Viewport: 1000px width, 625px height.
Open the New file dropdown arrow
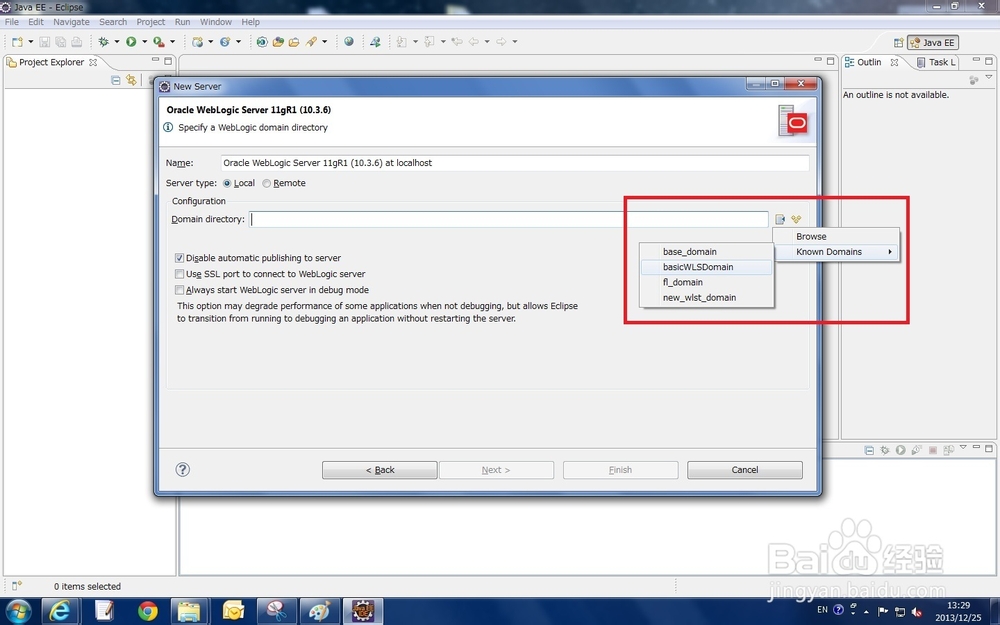[30, 41]
